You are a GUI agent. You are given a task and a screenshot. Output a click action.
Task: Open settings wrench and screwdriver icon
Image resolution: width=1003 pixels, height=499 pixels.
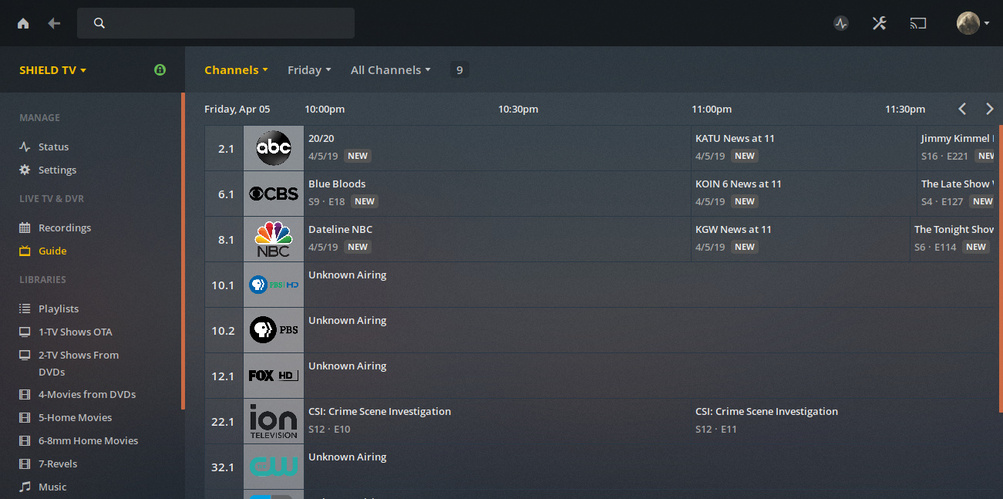point(879,24)
